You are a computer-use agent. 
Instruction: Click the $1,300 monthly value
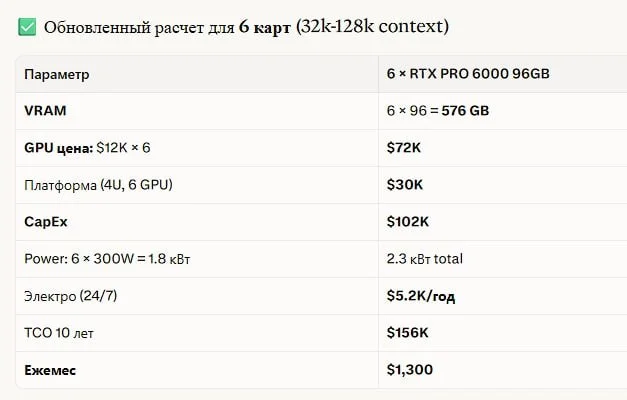click(x=409, y=370)
